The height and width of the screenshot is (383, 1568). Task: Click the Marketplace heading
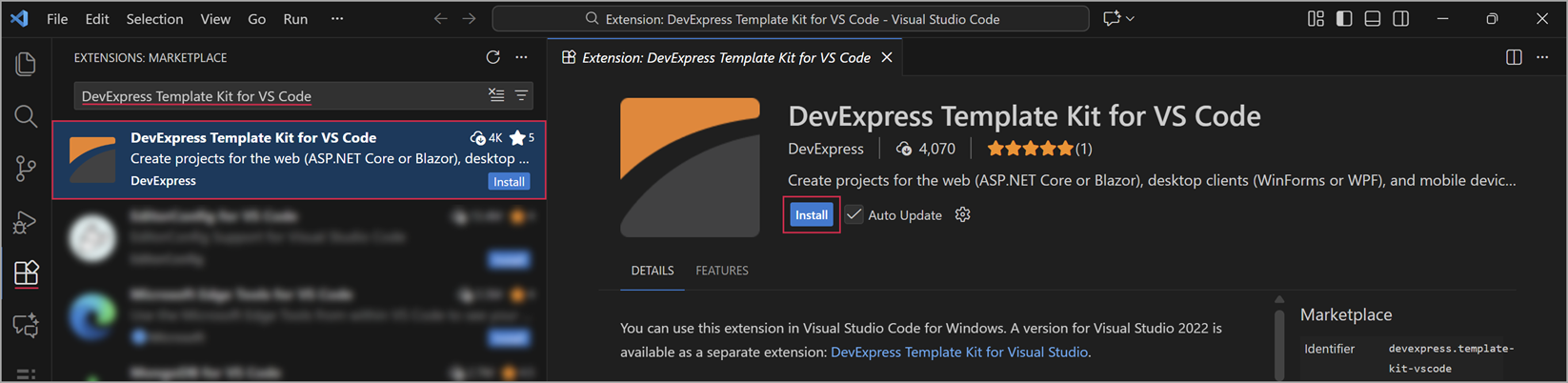click(x=1346, y=314)
